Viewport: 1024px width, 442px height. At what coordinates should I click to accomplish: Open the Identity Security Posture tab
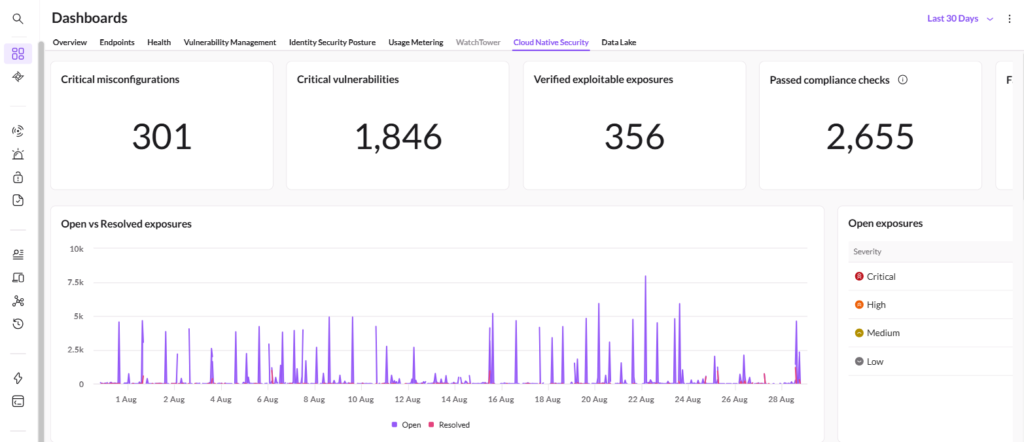tap(332, 42)
